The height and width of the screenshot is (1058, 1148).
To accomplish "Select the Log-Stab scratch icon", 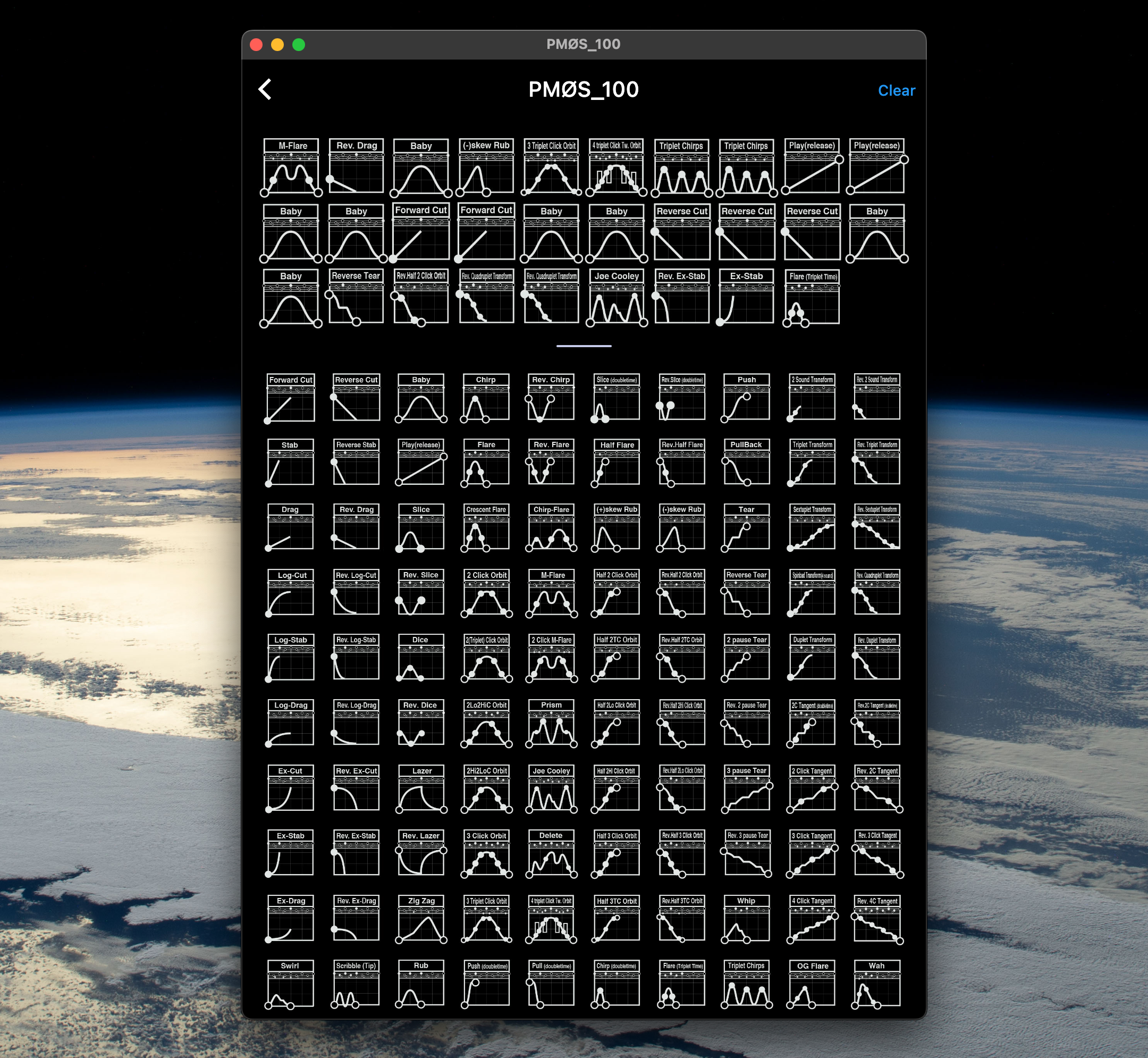I will 290,658.
